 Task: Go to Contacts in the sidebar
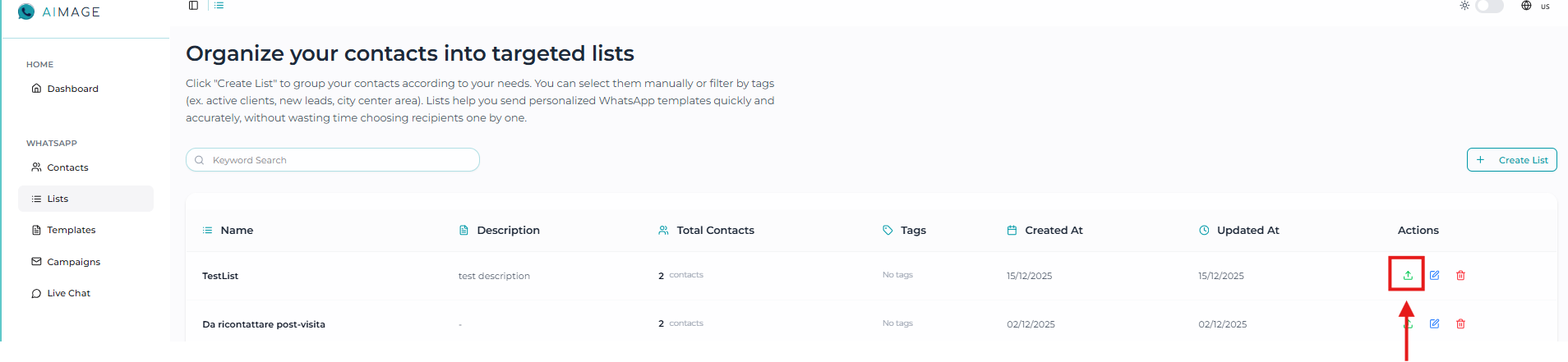67,167
